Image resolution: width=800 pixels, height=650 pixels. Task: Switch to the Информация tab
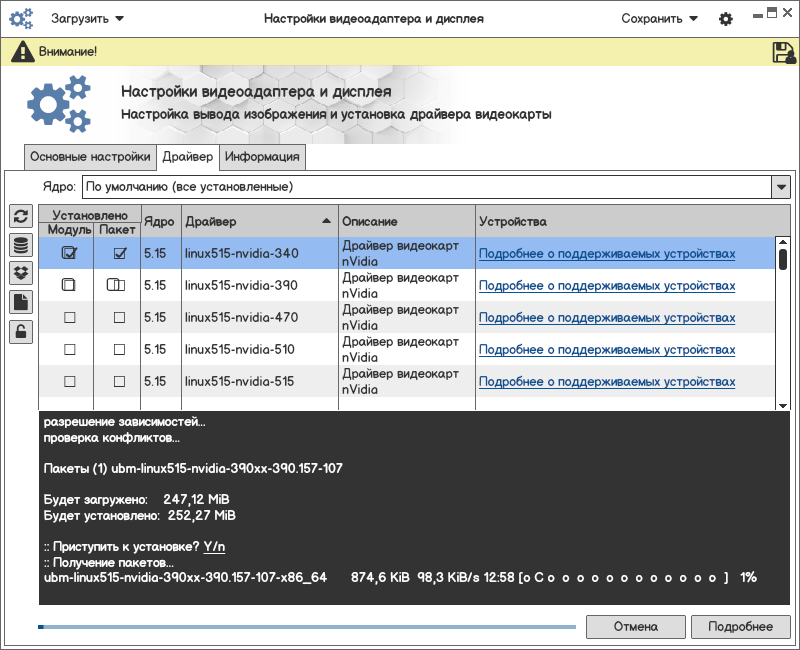(262, 157)
